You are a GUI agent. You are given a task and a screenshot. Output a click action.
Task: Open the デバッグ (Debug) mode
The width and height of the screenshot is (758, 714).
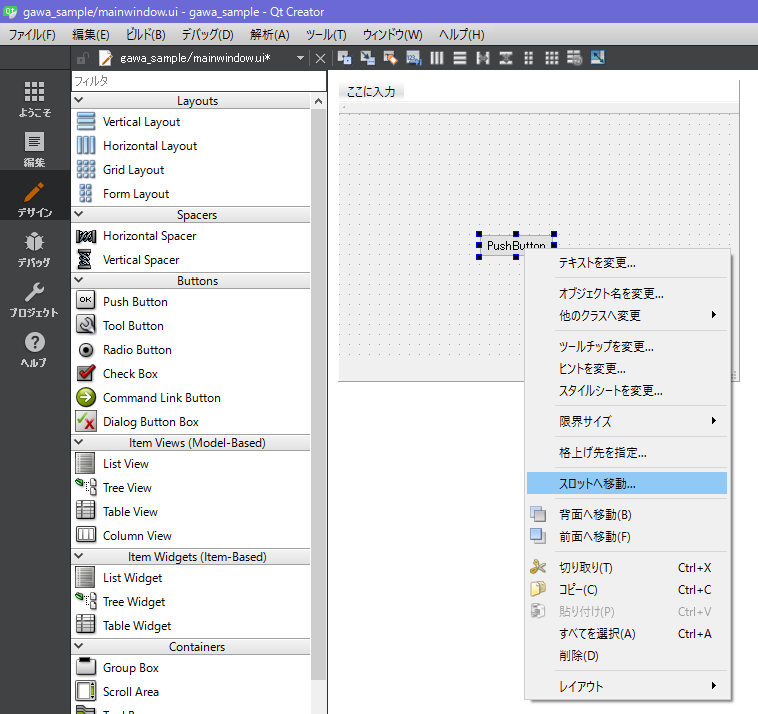point(34,249)
